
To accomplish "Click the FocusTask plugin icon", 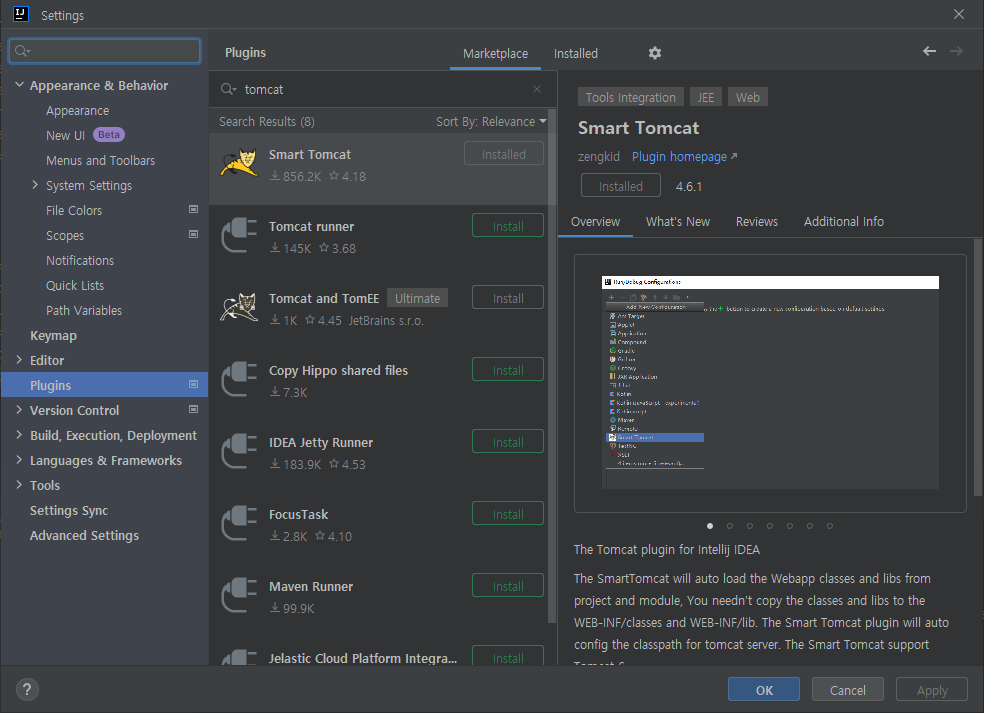I will pos(239,523).
